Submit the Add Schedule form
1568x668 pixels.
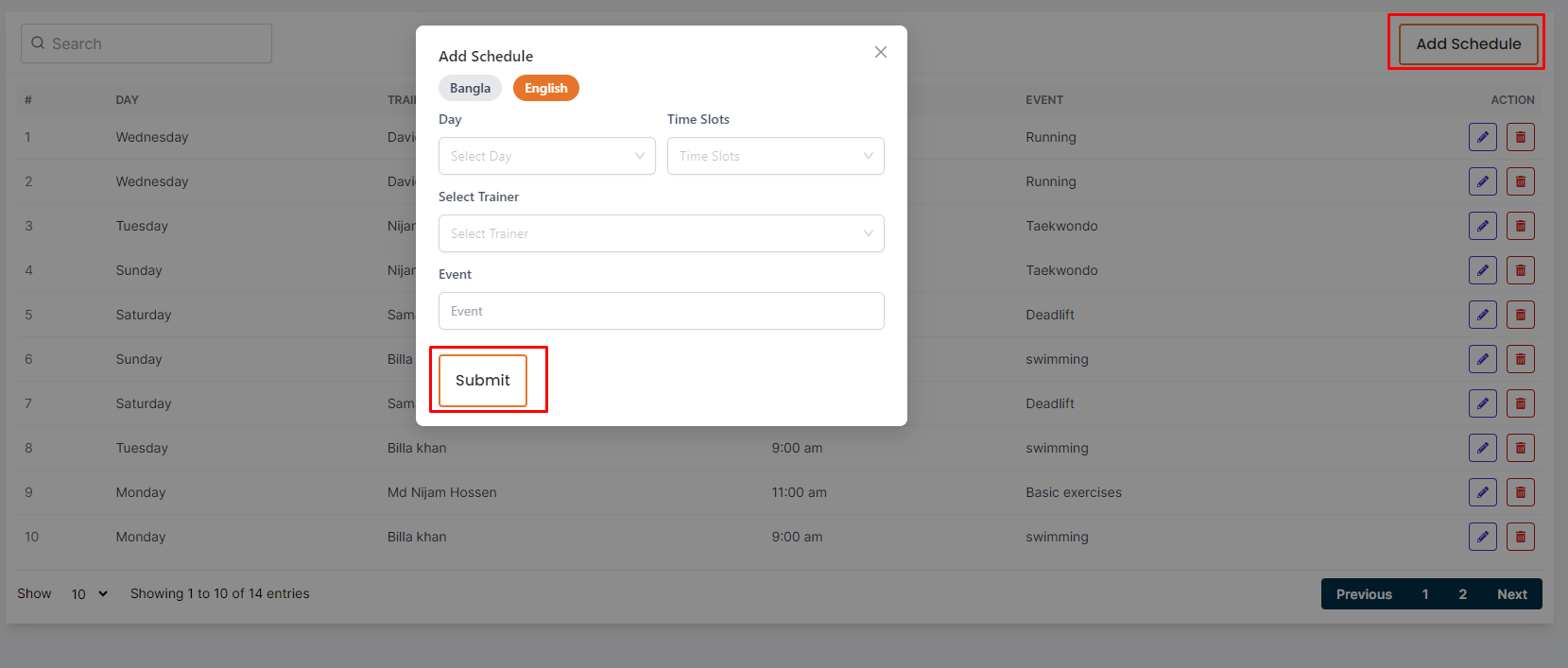point(482,380)
